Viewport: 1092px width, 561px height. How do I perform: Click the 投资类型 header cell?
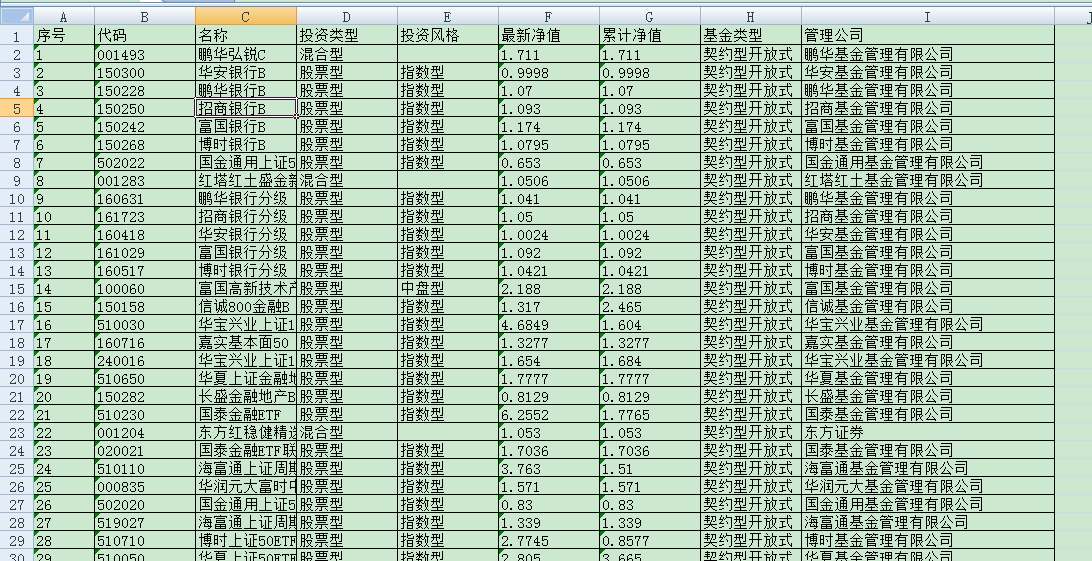(x=347, y=35)
